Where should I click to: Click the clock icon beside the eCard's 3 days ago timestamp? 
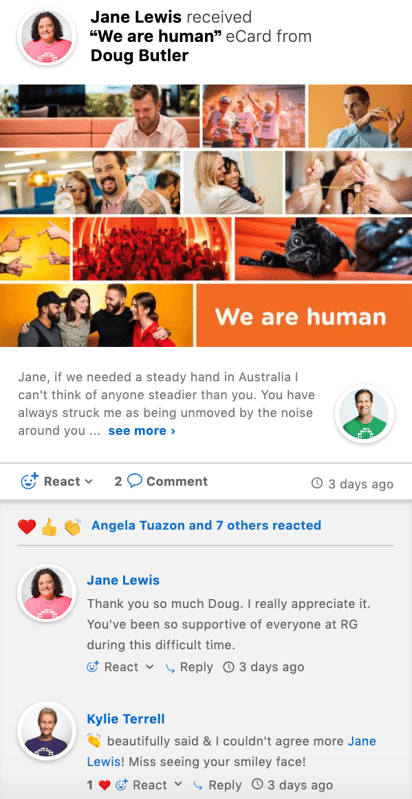[317, 483]
